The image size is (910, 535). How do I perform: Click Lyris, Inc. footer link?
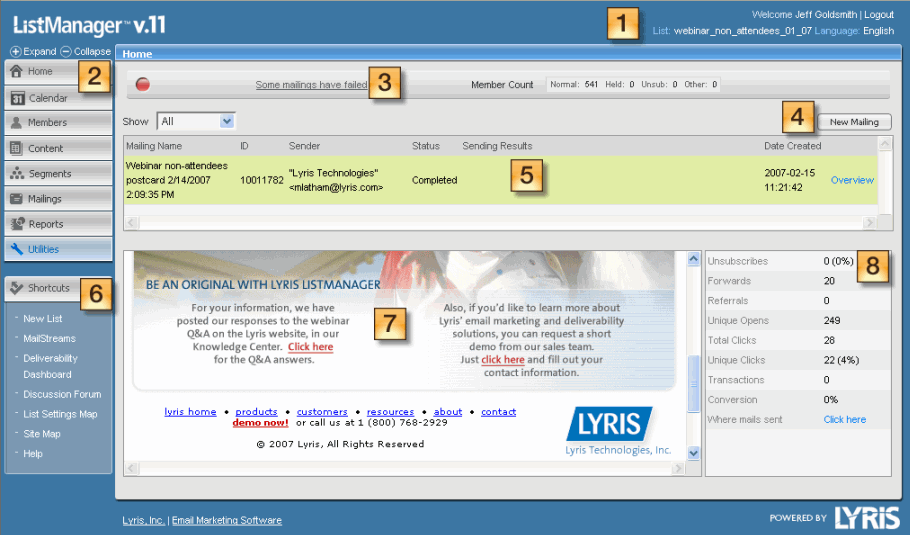coord(143,520)
